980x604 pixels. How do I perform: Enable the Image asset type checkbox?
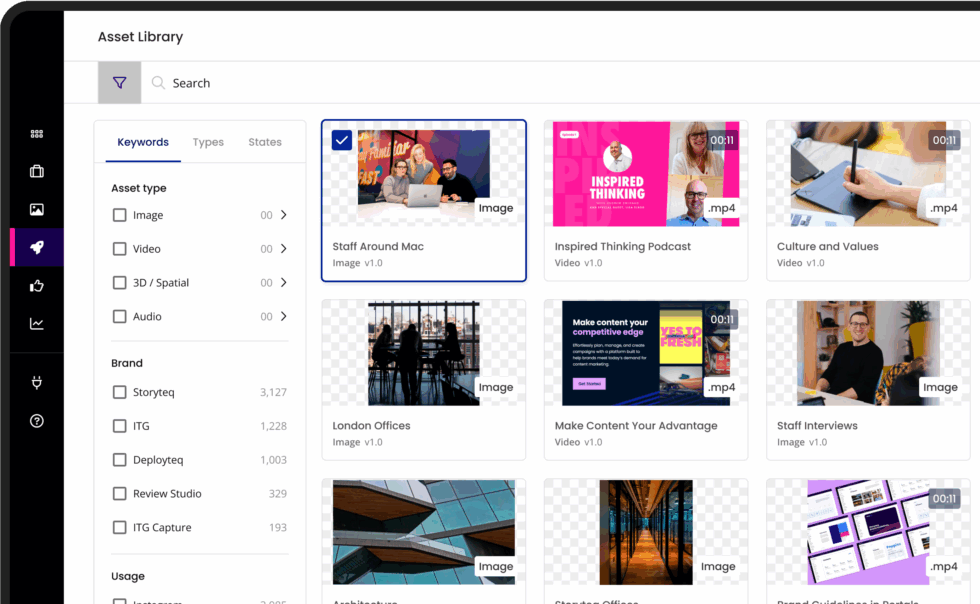point(120,215)
